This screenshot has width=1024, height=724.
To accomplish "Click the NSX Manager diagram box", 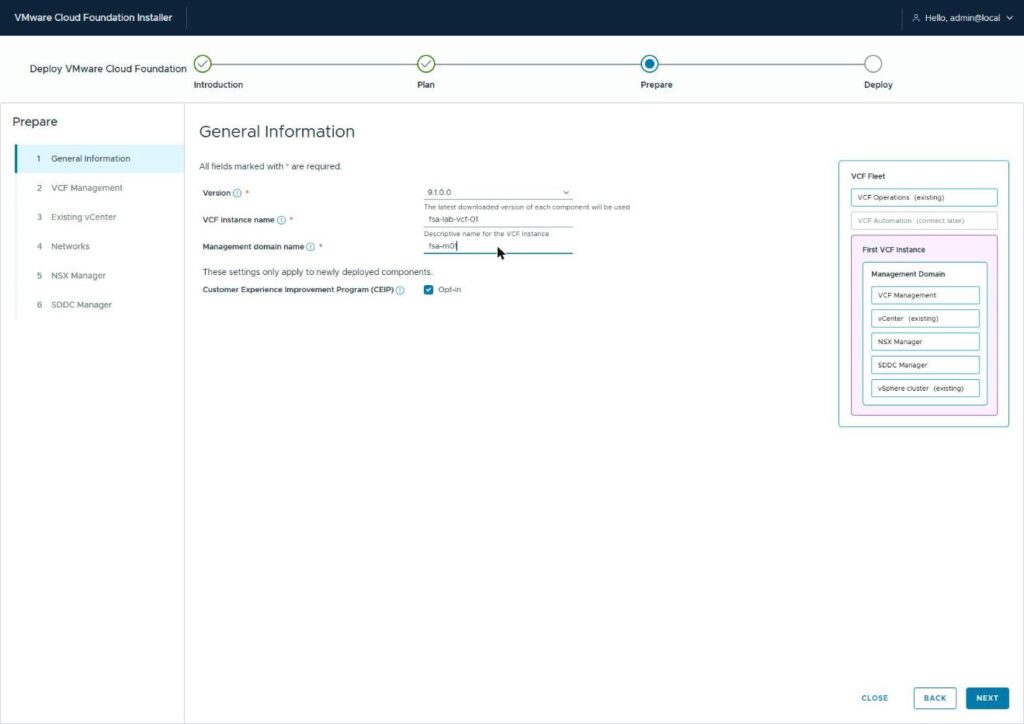I will [x=925, y=341].
